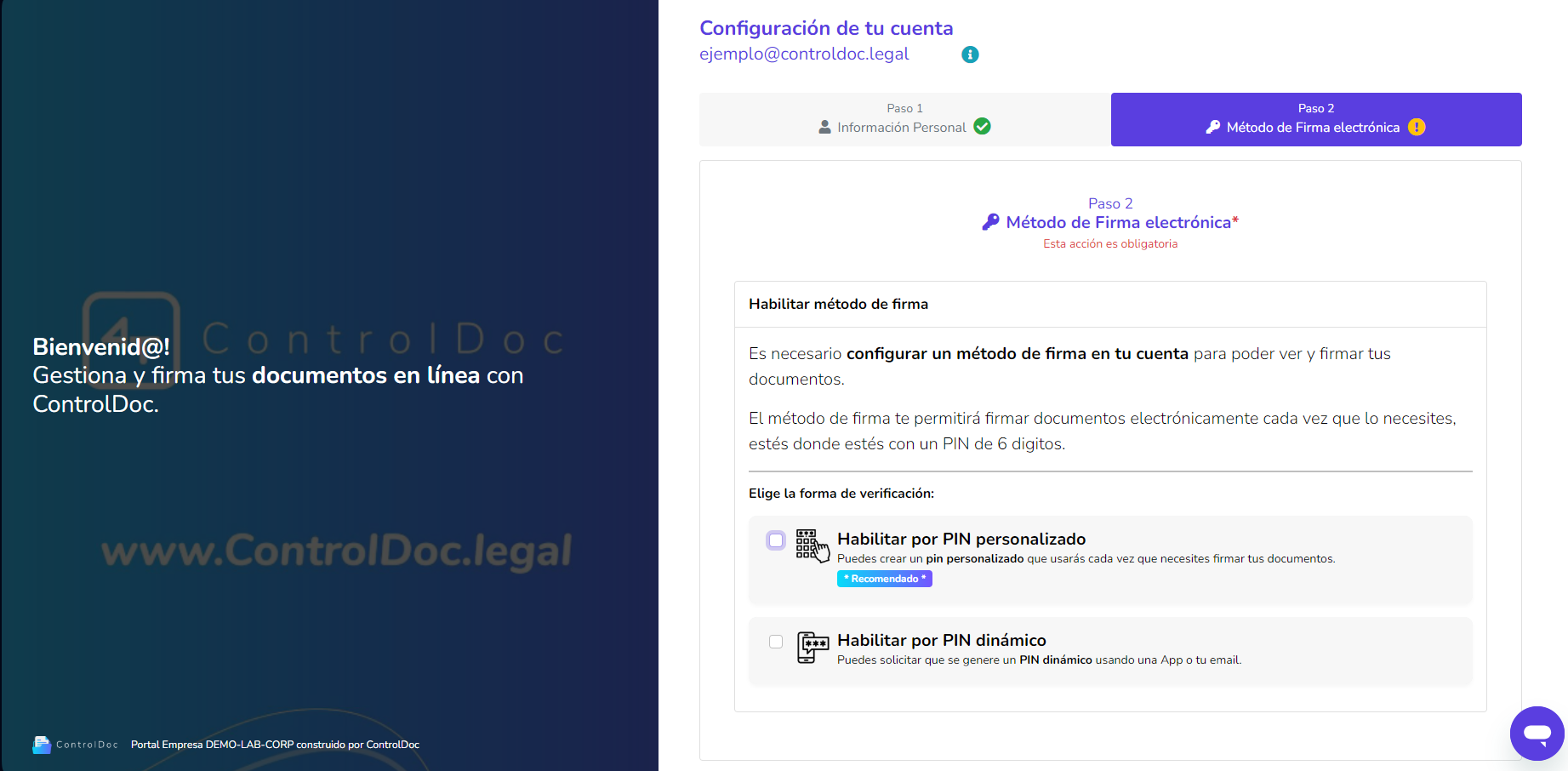Click the 'Portal Empresa DEMO-LAB-CORP' footer text
Screen dimensions: 1568x771
(275, 745)
